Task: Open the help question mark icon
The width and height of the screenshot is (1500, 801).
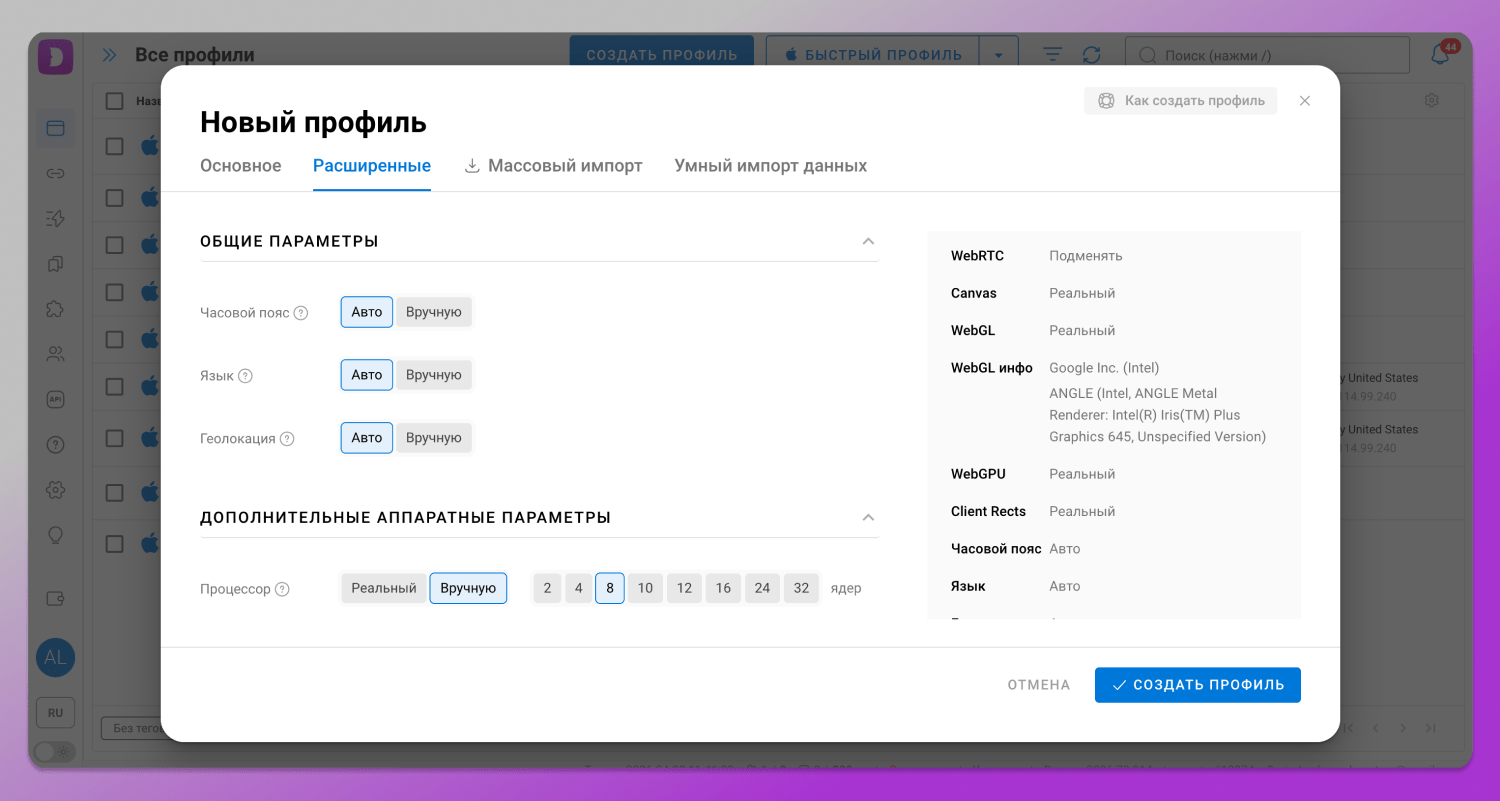Action: pyautogui.click(x=55, y=443)
